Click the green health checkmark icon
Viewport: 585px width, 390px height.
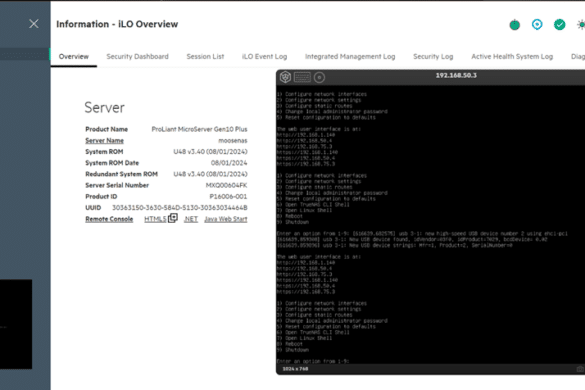coord(559,25)
